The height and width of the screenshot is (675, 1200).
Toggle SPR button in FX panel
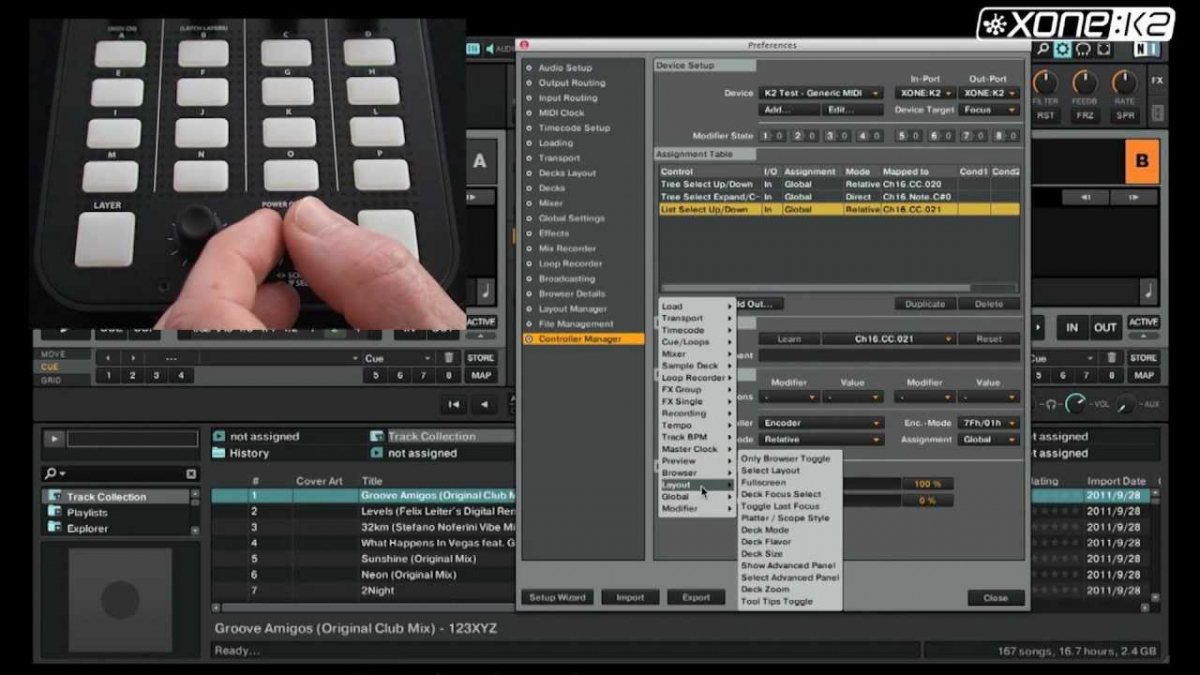coord(1125,116)
